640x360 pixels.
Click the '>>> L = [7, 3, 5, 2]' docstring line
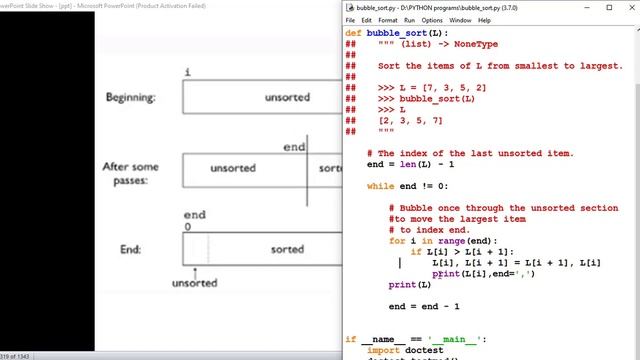pos(432,88)
